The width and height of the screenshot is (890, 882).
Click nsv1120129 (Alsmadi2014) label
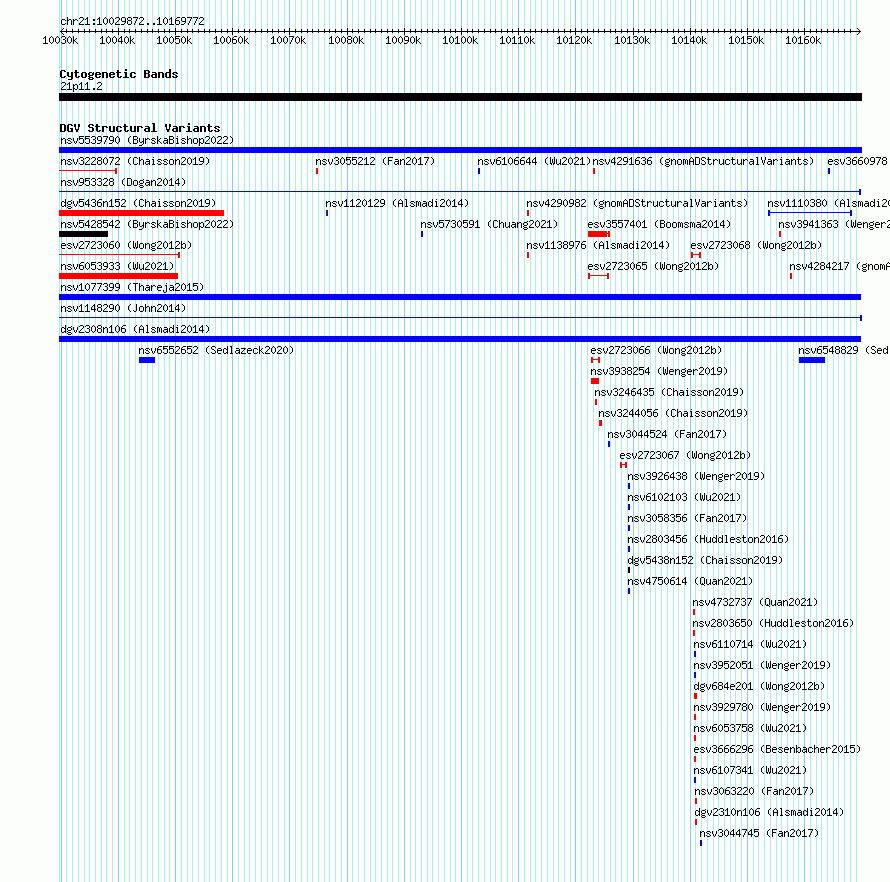click(397, 203)
